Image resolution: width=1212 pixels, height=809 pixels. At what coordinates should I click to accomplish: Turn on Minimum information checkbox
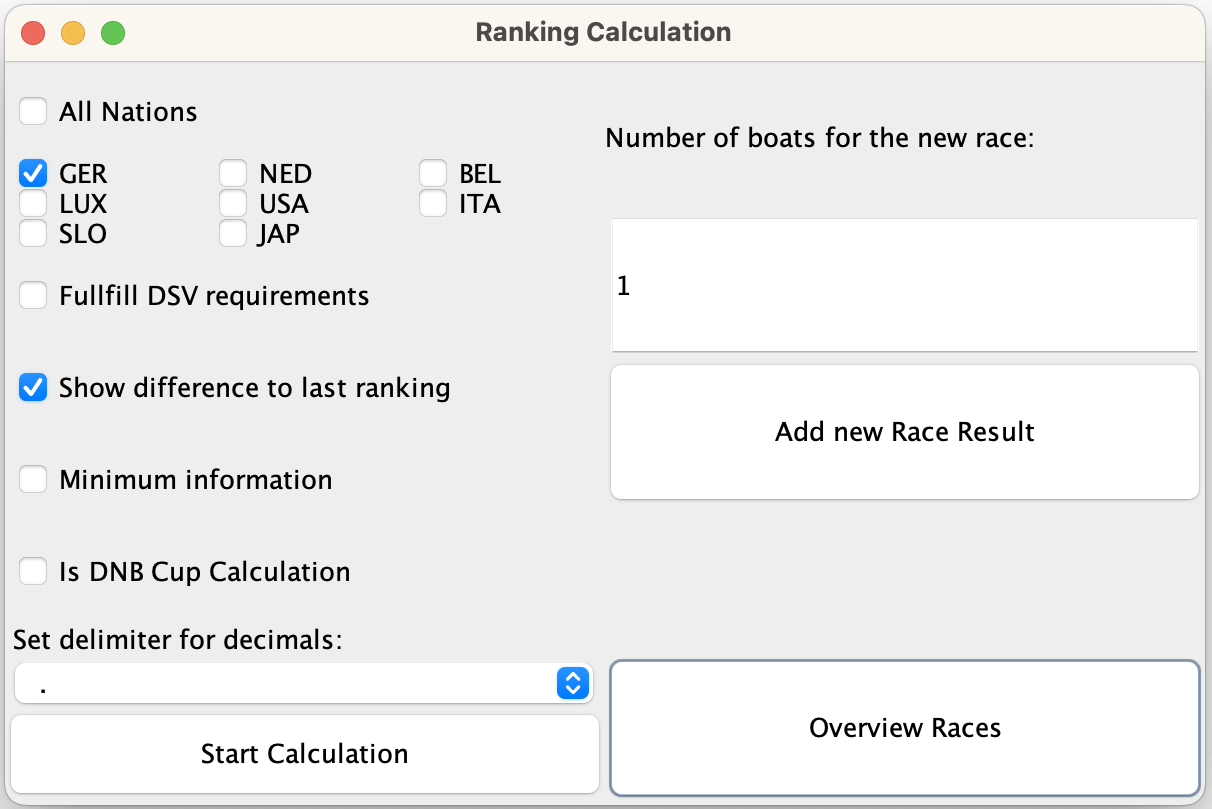click(34, 480)
